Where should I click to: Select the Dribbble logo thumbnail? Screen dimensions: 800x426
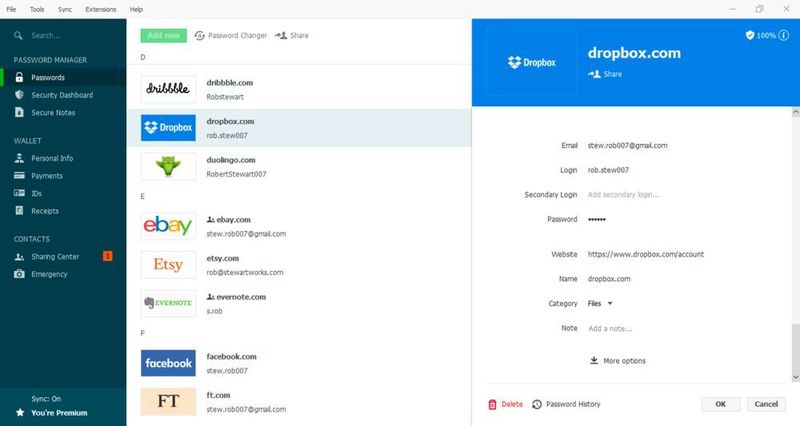[168, 89]
